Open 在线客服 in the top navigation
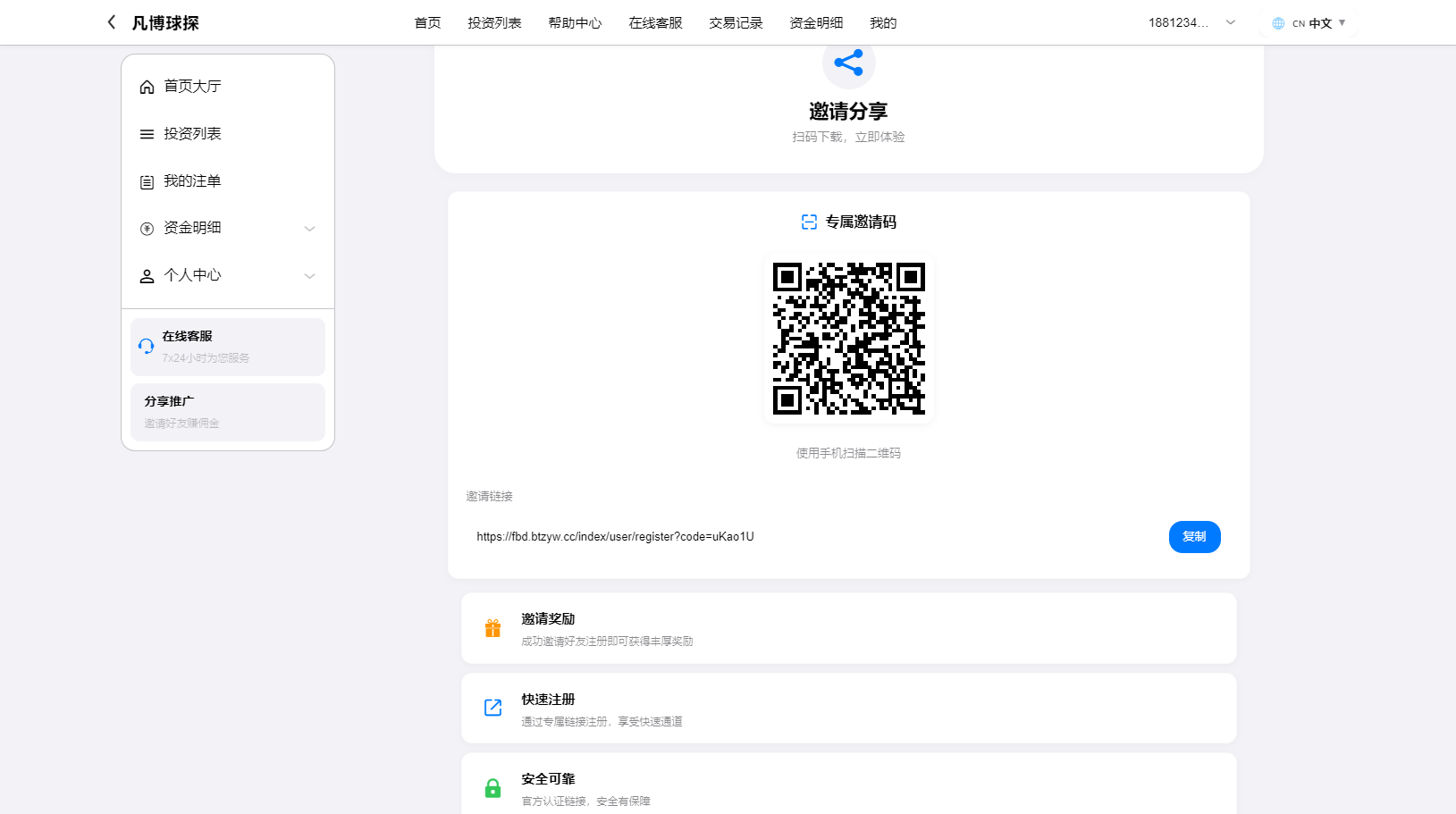The height and width of the screenshot is (814, 1456). point(655,23)
